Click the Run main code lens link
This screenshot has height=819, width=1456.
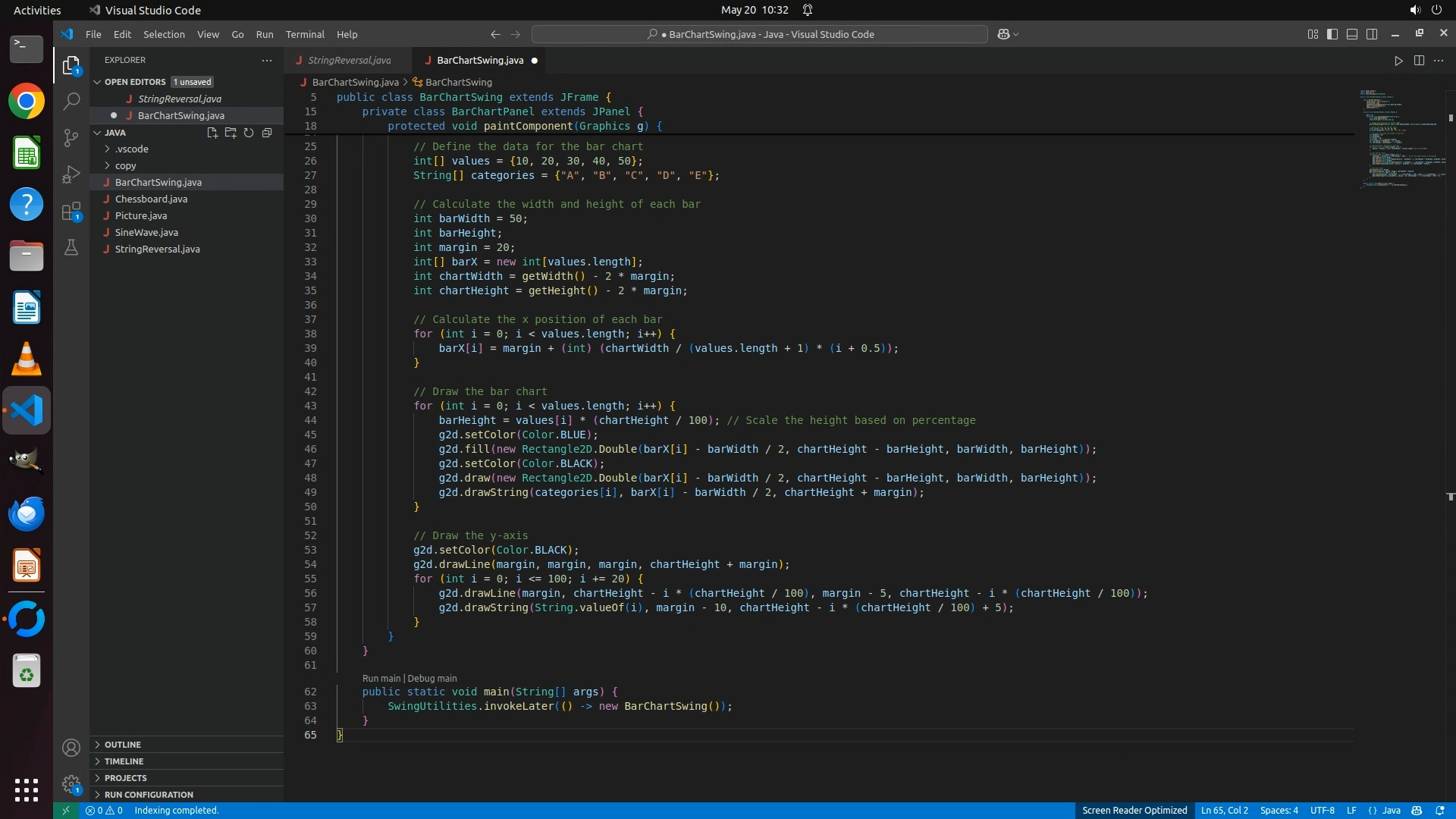(x=381, y=679)
